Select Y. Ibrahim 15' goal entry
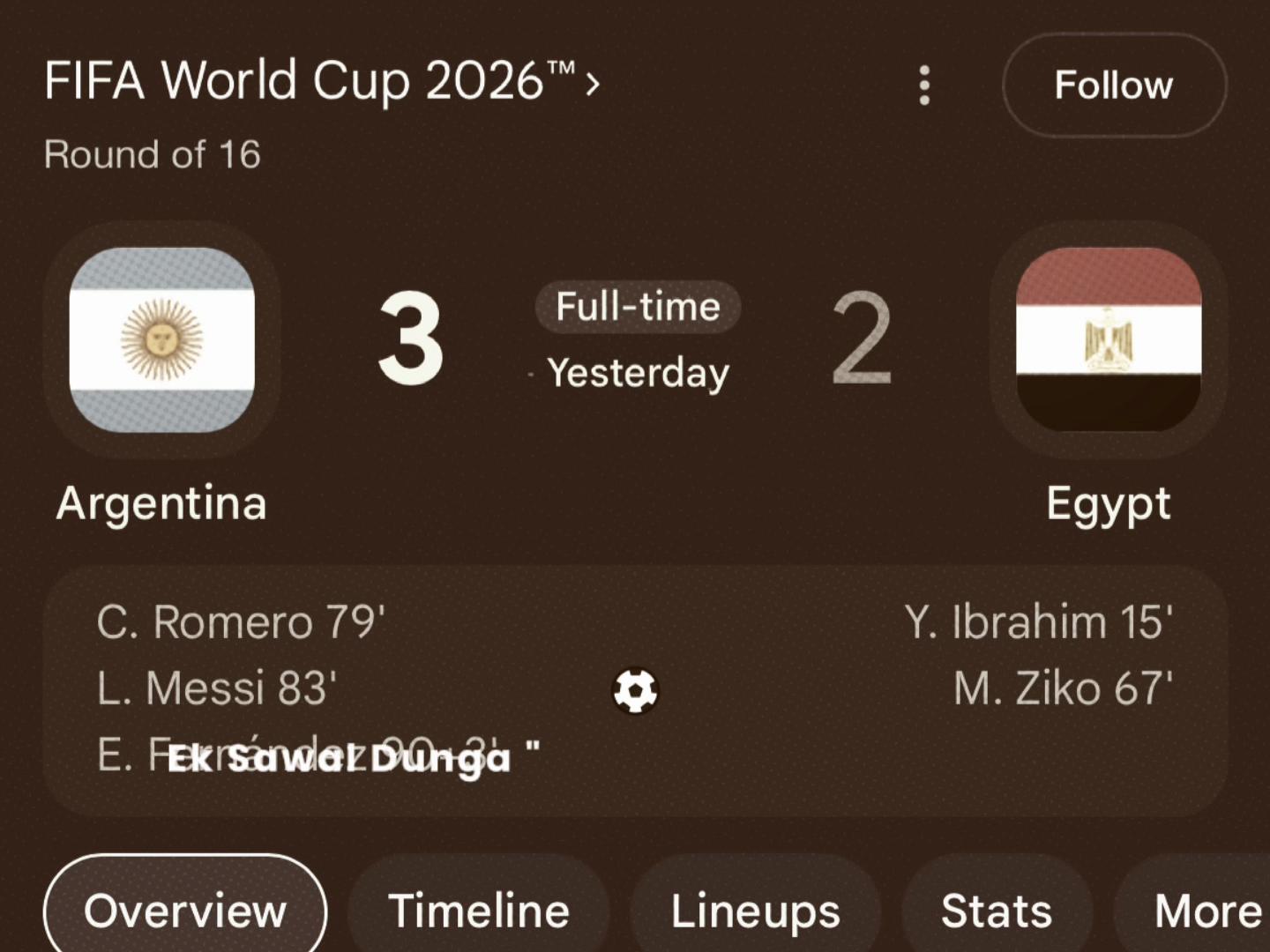 click(1039, 622)
